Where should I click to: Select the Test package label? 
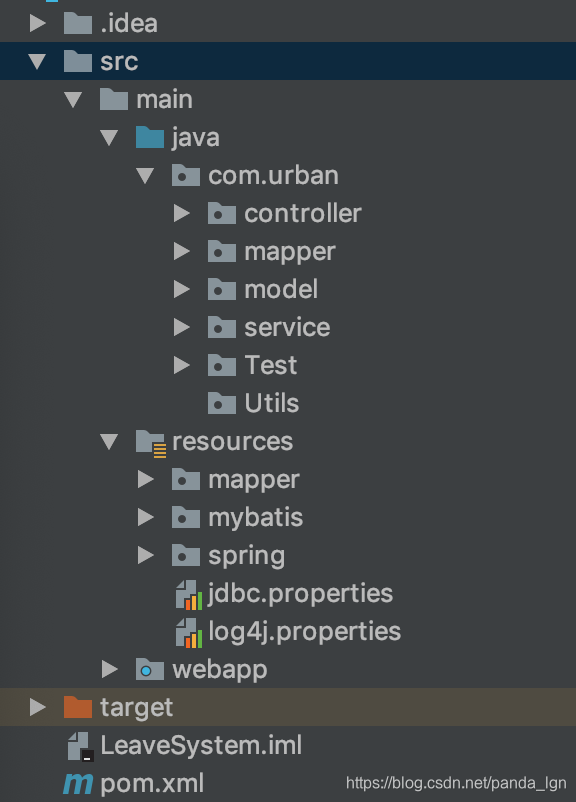[271, 365]
